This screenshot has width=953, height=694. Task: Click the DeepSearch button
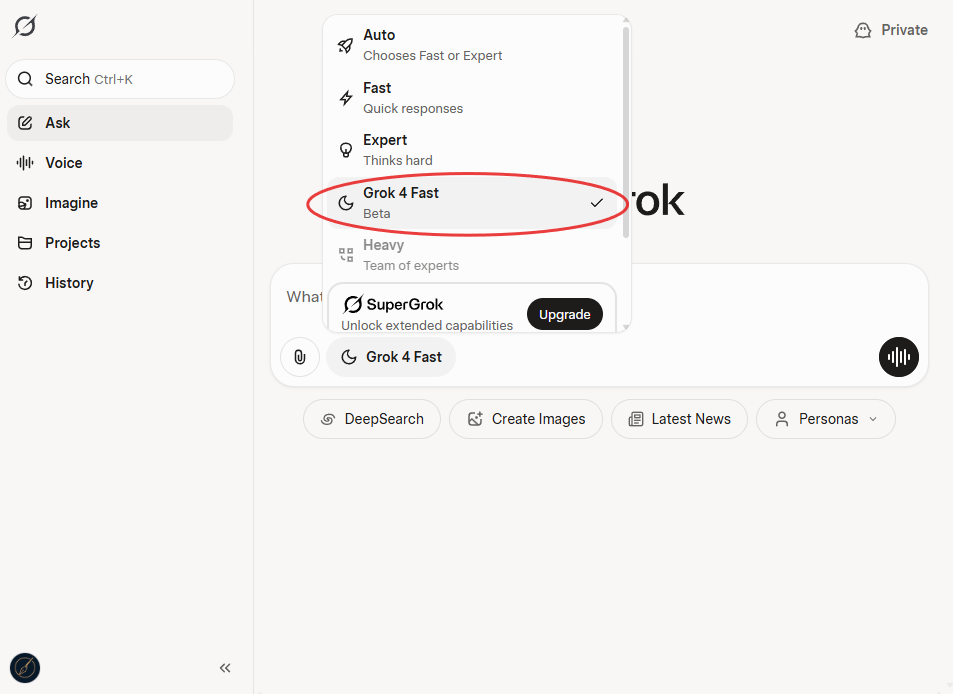pos(372,419)
